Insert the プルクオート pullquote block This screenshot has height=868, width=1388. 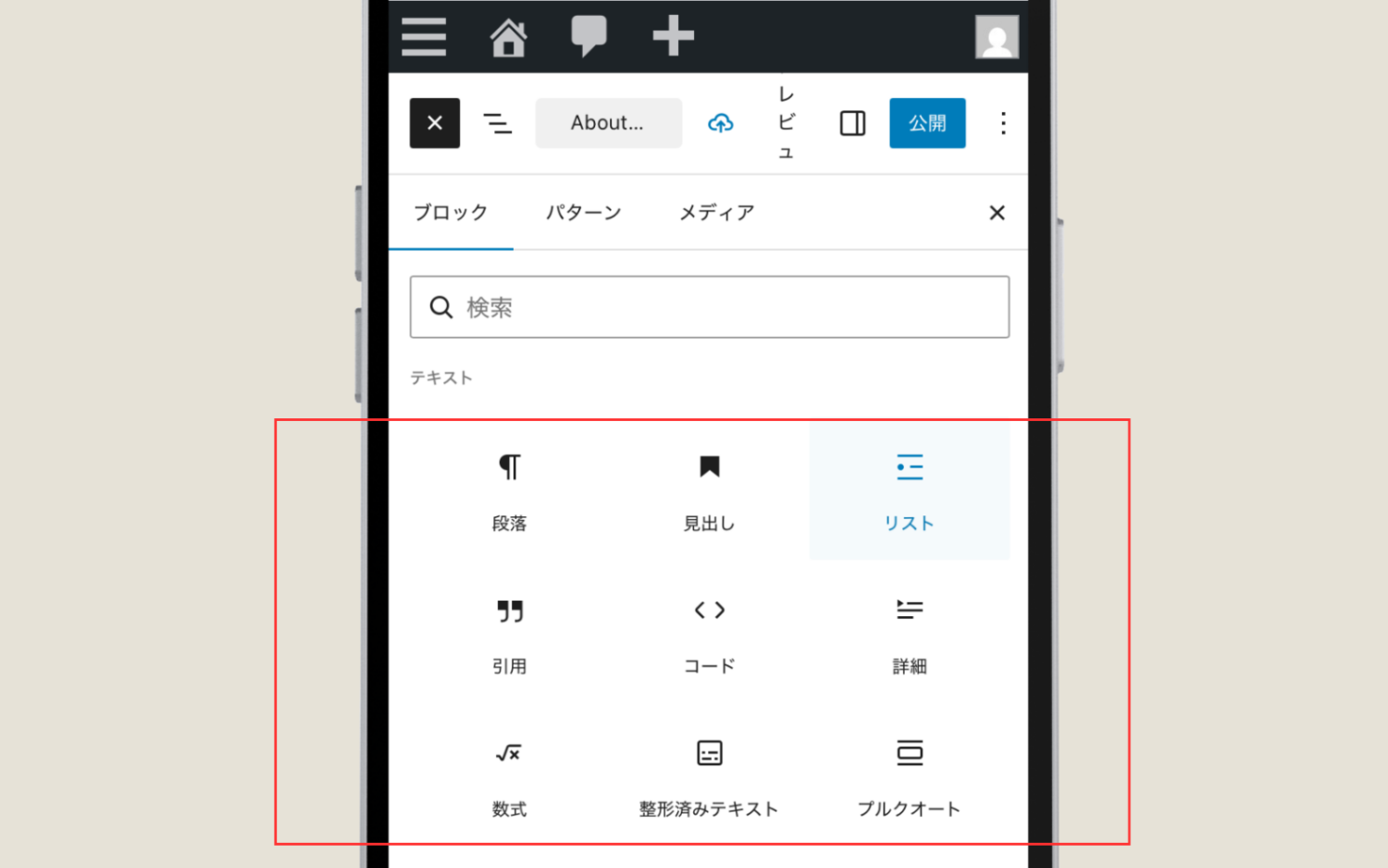(909, 778)
